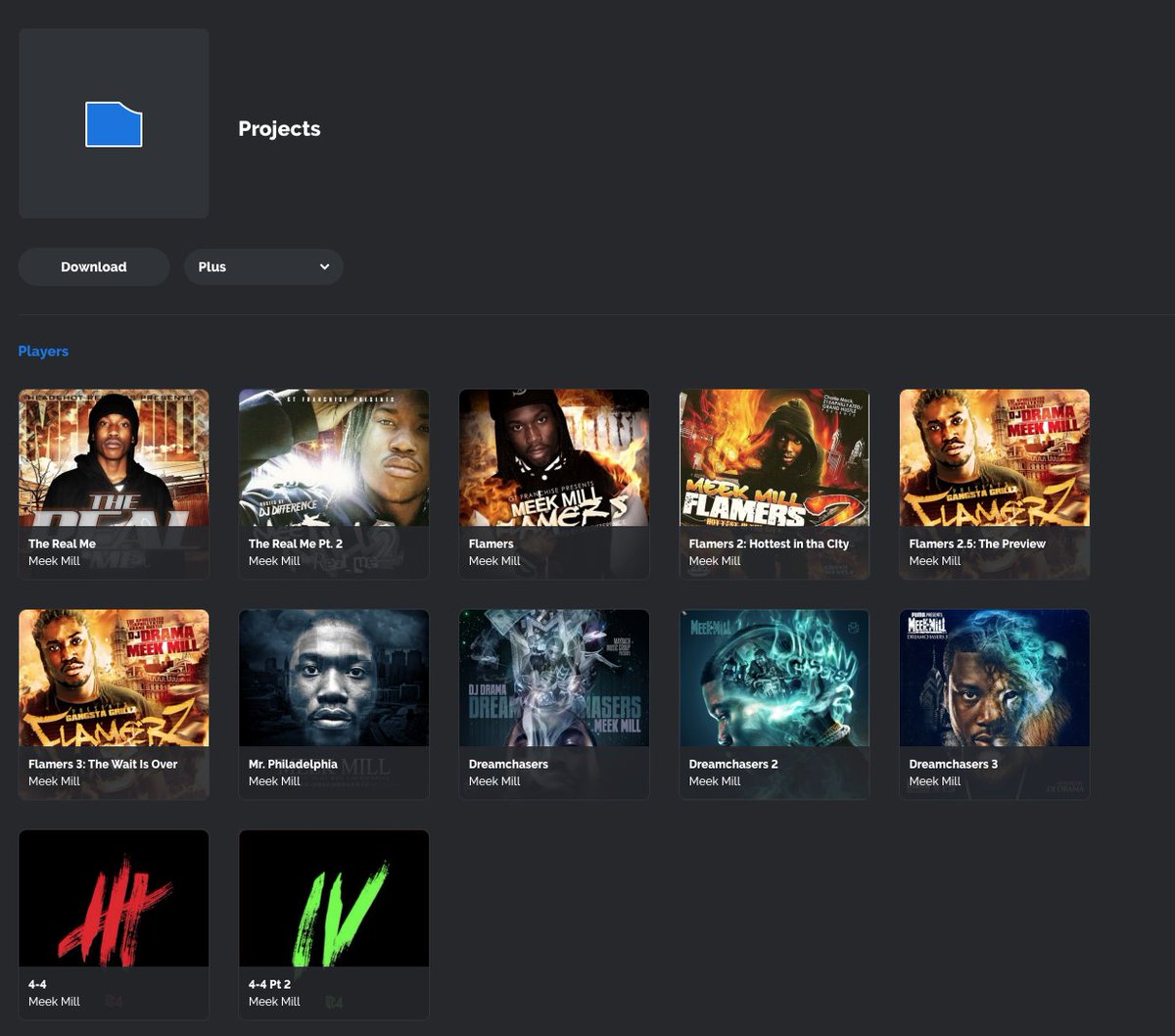Click '4-4 Pt 2' title text

click(269, 984)
